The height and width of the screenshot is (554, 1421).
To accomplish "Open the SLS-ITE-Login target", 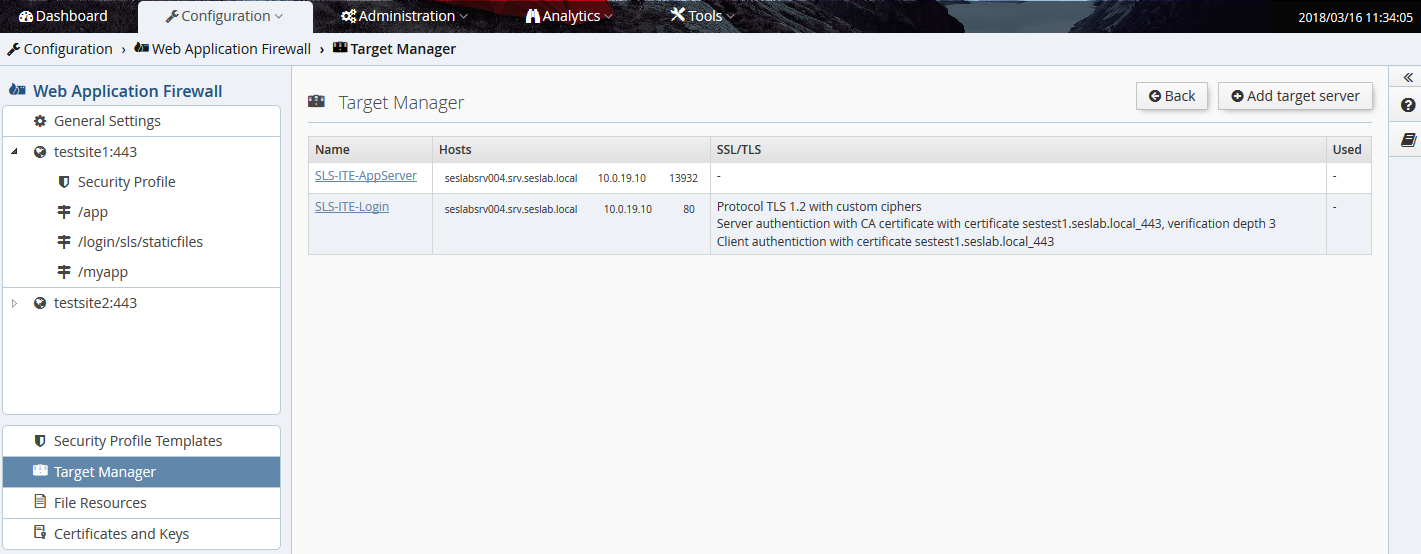I will coord(352,207).
